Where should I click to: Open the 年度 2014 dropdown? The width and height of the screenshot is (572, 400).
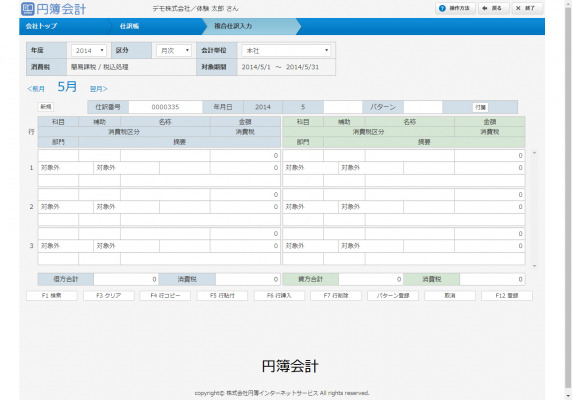(x=89, y=50)
